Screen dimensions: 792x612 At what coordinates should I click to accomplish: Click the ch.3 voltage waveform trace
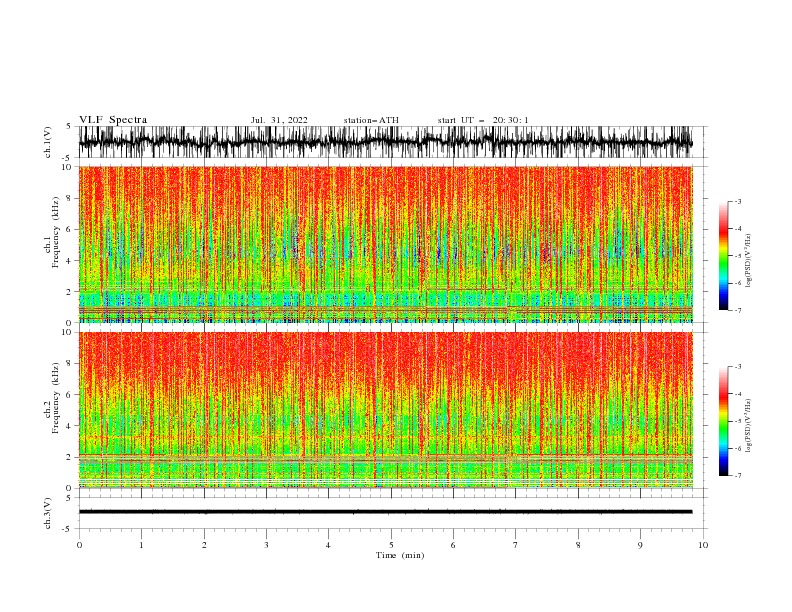(x=385, y=512)
